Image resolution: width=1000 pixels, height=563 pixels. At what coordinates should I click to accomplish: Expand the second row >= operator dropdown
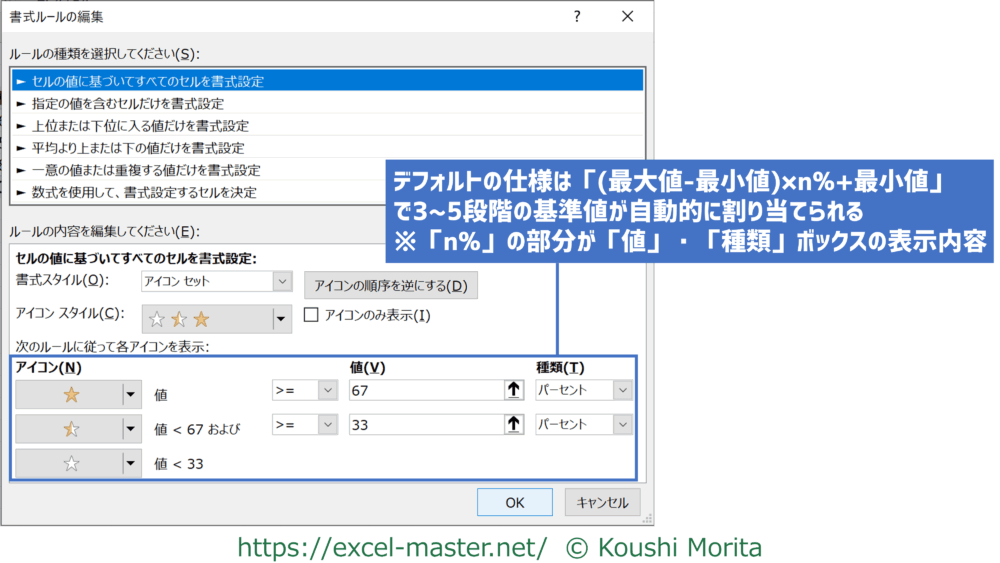point(327,425)
